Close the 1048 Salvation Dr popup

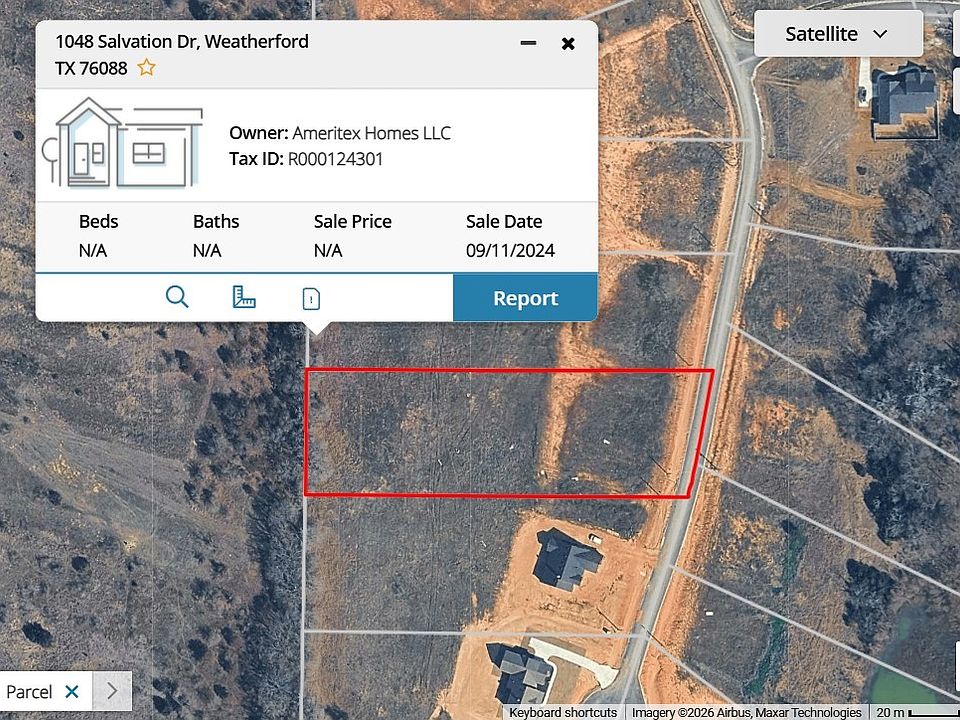[x=568, y=43]
